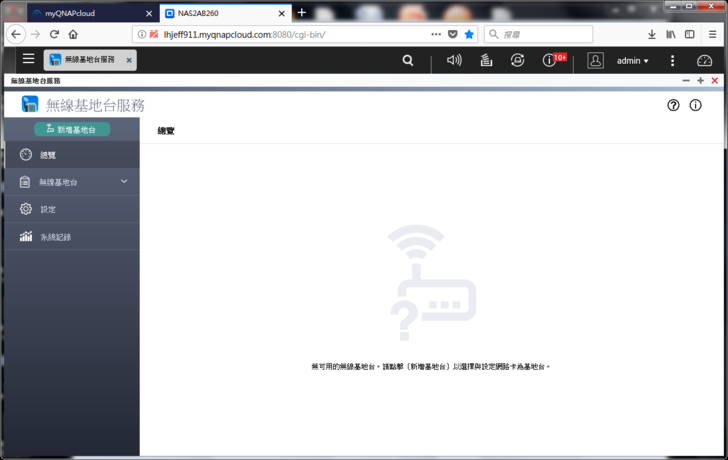The image size is (728, 460).
Task: Open the QTS main menu hamburger icon
Action: (x=28, y=58)
